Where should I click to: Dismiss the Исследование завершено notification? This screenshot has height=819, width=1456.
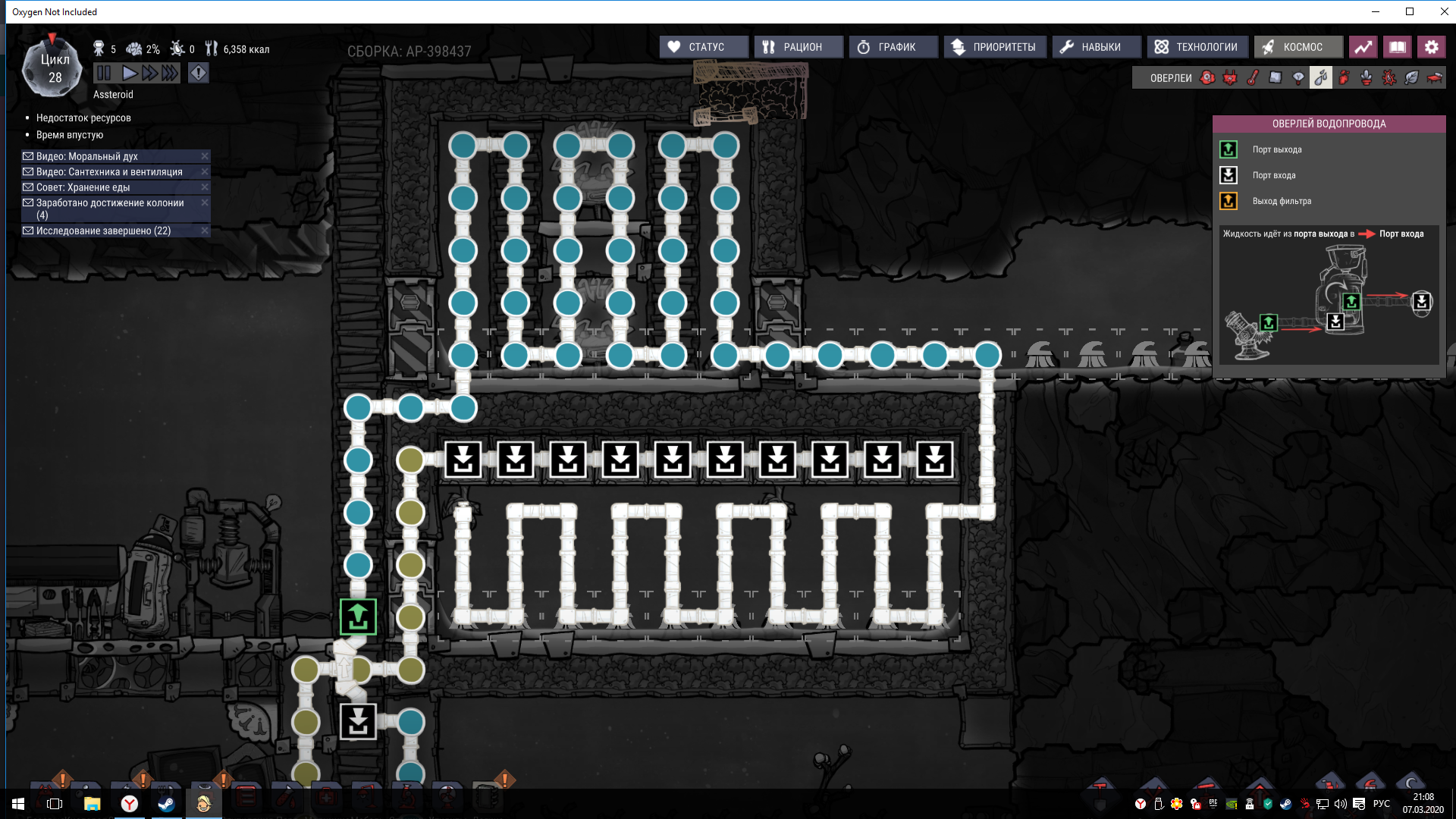(205, 232)
